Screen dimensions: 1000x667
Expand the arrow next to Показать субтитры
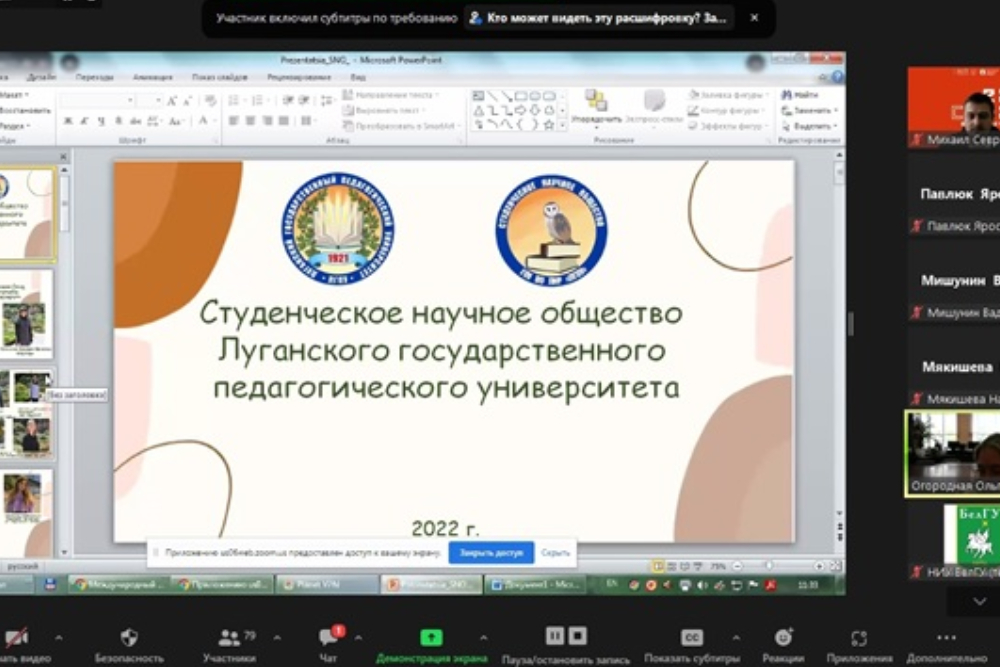pyautogui.click(x=736, y=637)
